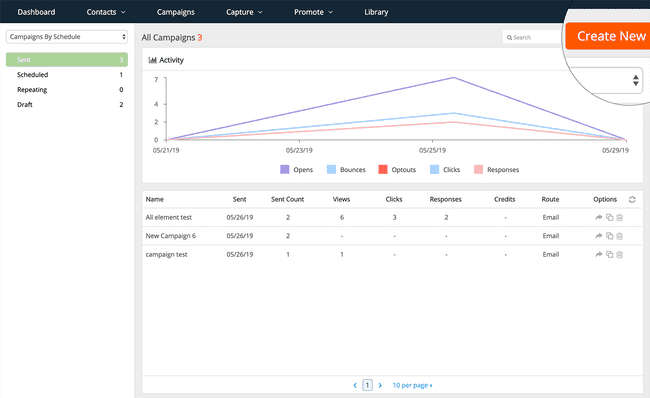
Task: Sort by the Name column header
Action: 154,199
